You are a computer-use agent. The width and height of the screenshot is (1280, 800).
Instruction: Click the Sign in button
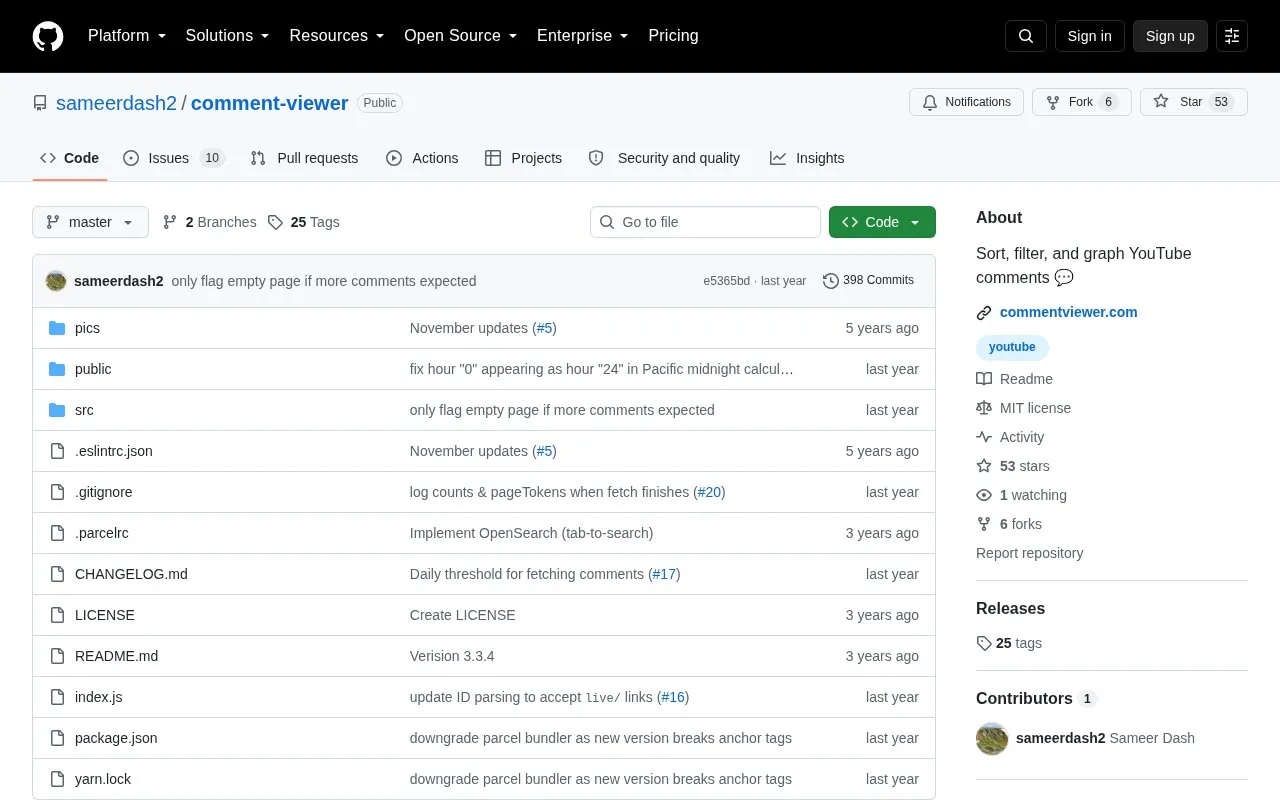pyautogui.click(x=1089, y=36)
